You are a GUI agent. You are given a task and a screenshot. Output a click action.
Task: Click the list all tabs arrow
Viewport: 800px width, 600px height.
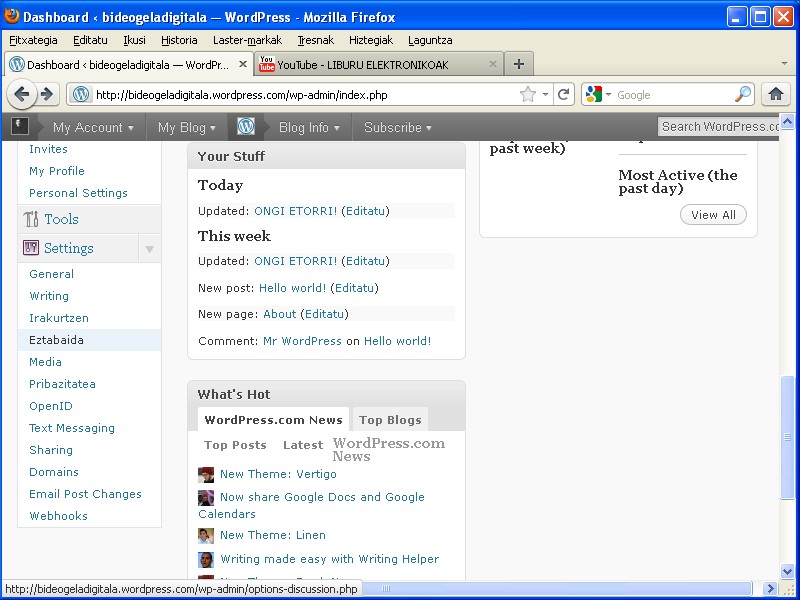[x=784, y=64]
